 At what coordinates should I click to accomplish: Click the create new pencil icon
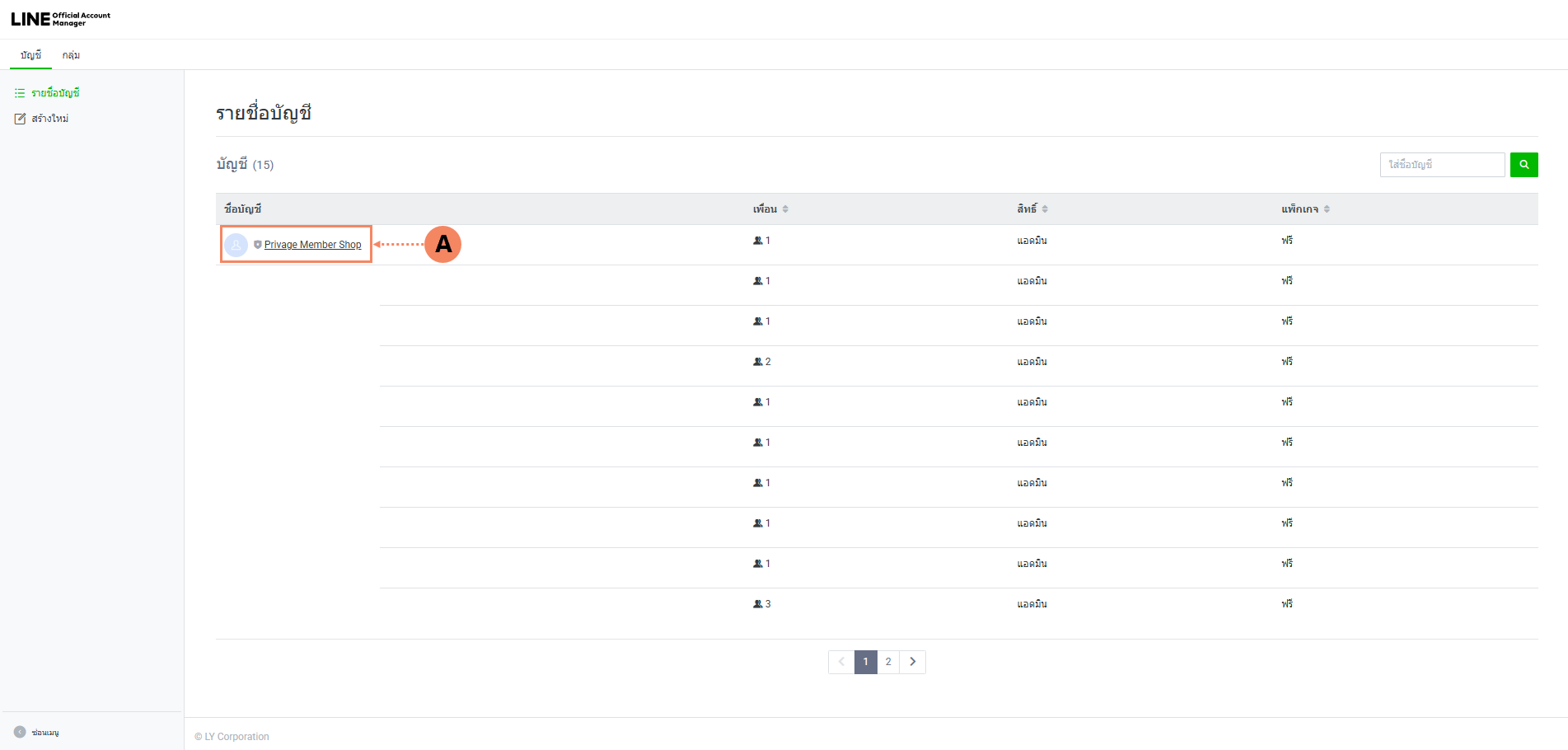pos(20,119)
